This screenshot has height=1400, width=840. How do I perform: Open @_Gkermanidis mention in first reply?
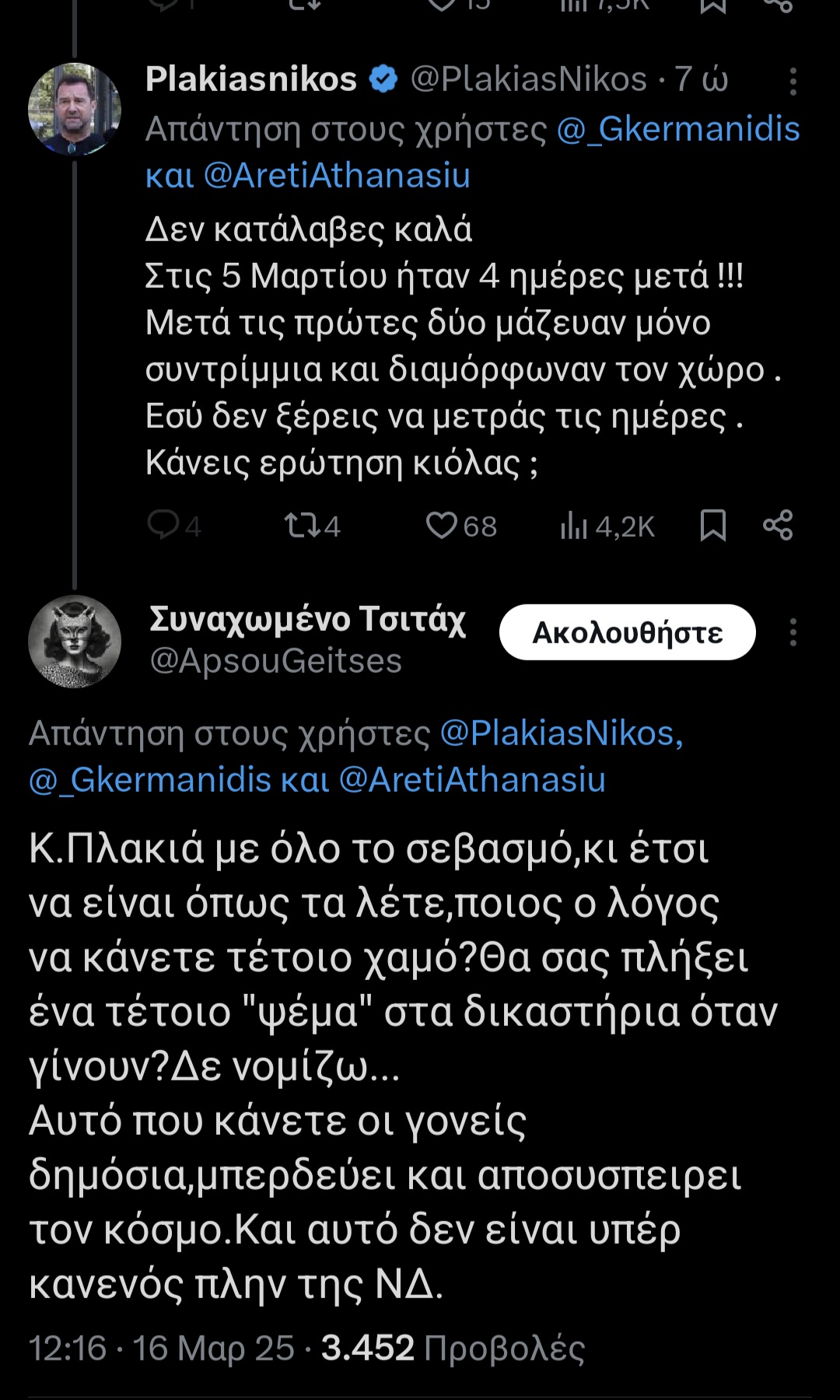(678, 129)
